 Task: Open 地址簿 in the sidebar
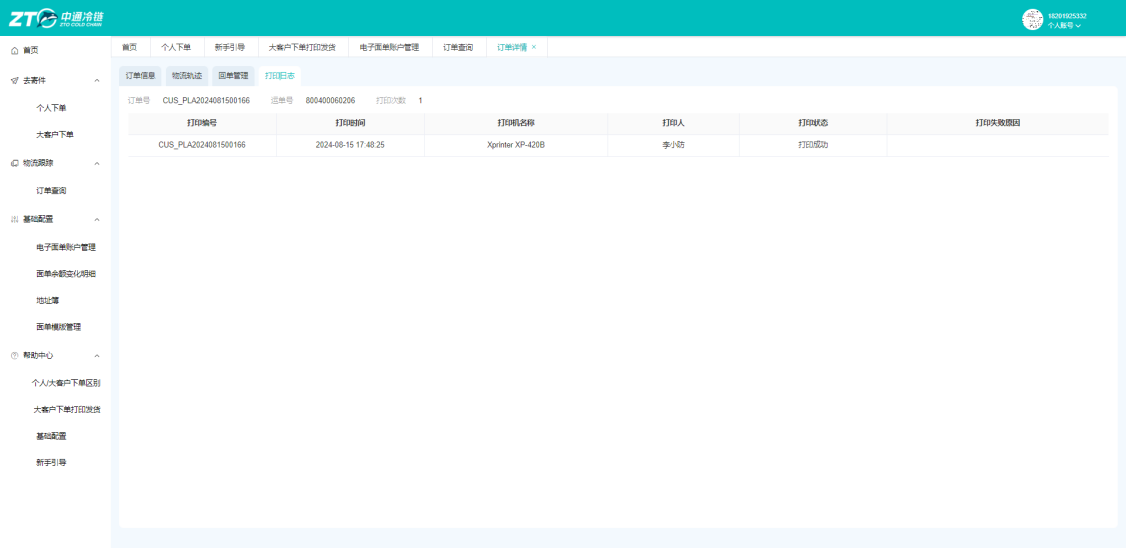point(47,300)
